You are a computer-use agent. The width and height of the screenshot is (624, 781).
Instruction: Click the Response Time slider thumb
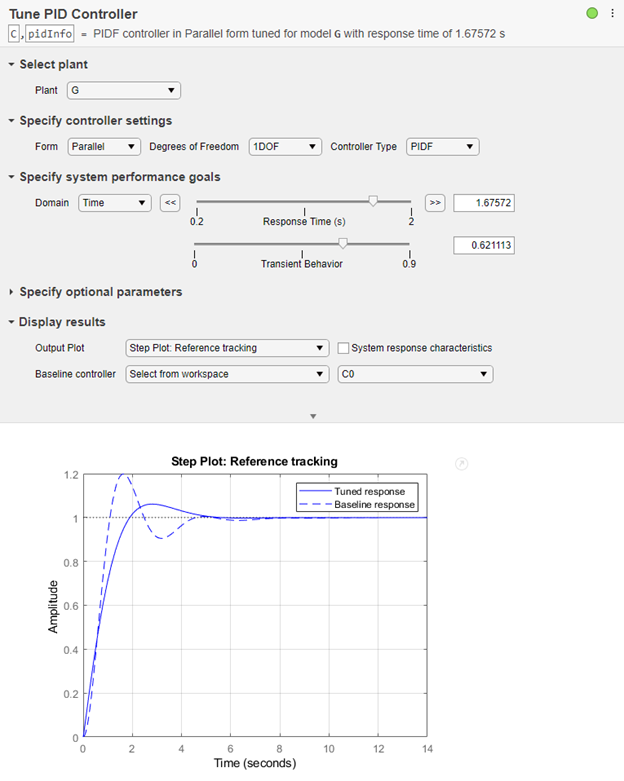(373, 201)
